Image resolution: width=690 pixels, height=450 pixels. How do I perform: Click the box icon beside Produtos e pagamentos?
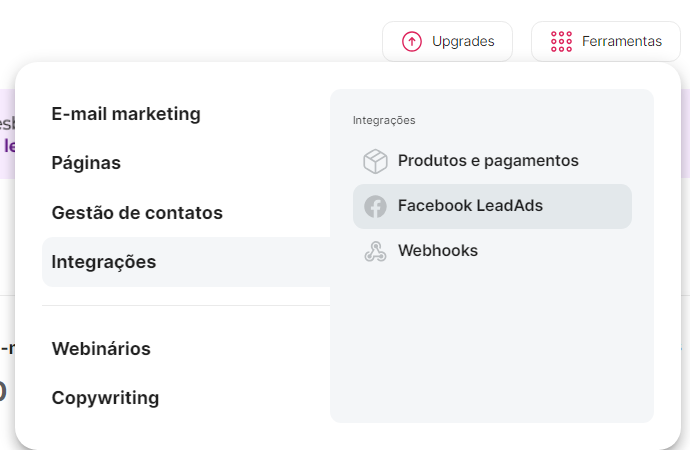375,161
